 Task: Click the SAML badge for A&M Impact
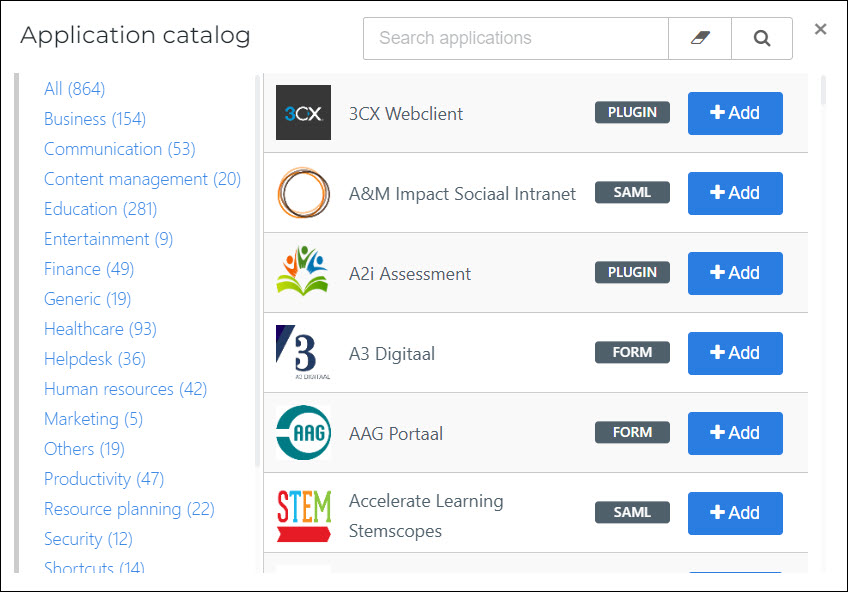coord(632,192)
